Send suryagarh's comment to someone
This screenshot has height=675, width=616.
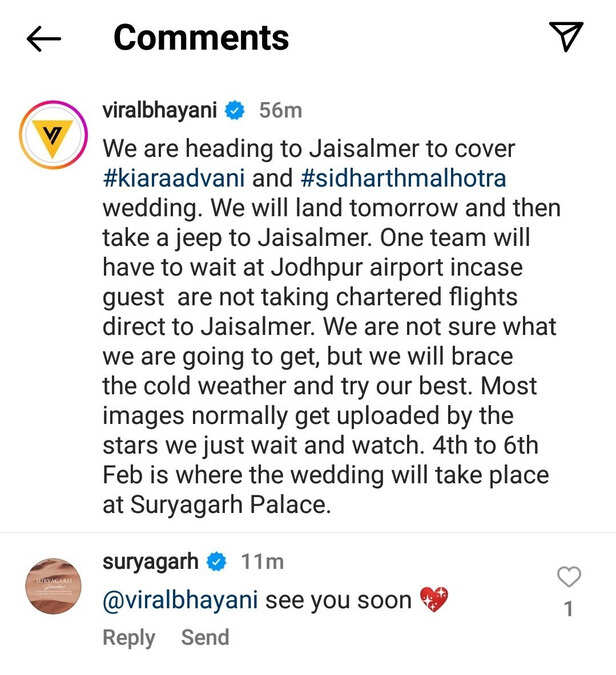click(205, 637)
